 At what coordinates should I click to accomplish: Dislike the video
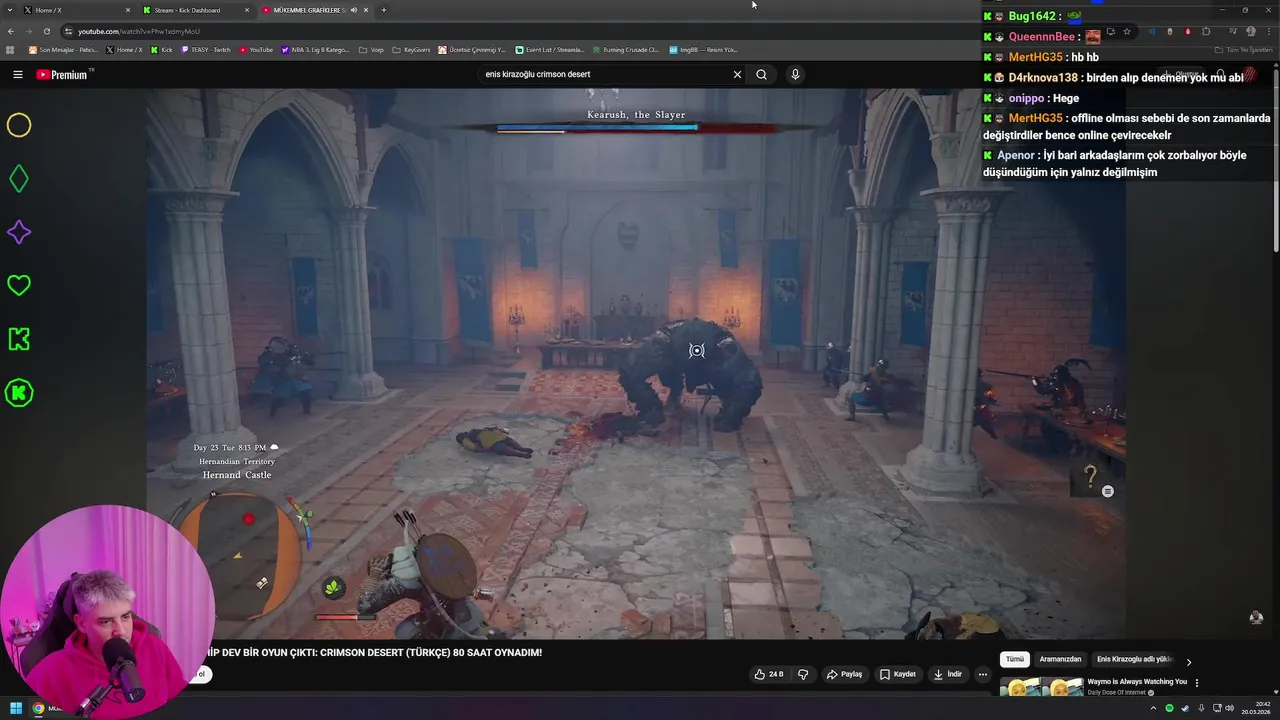(803, 674)
